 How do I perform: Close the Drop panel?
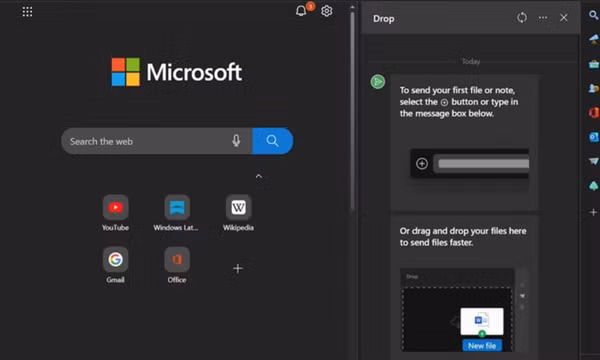pyautogui.click(x=564, y=18)
